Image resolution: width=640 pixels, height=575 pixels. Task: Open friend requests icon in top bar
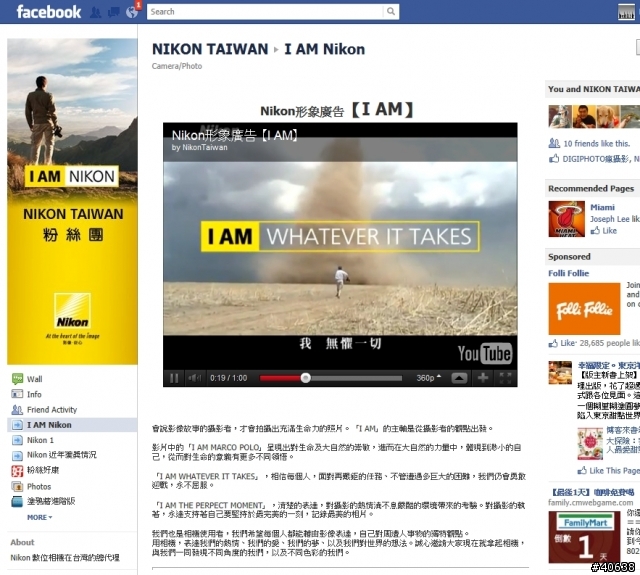tap(96, 12)
